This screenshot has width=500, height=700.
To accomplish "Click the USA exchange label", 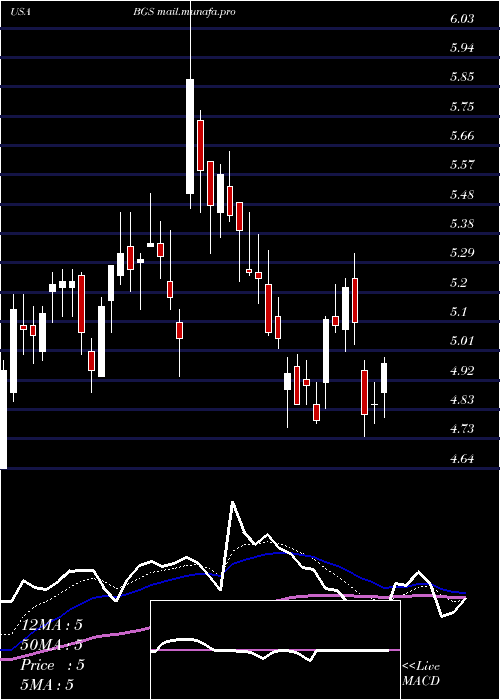I will [x=21, y=12].
